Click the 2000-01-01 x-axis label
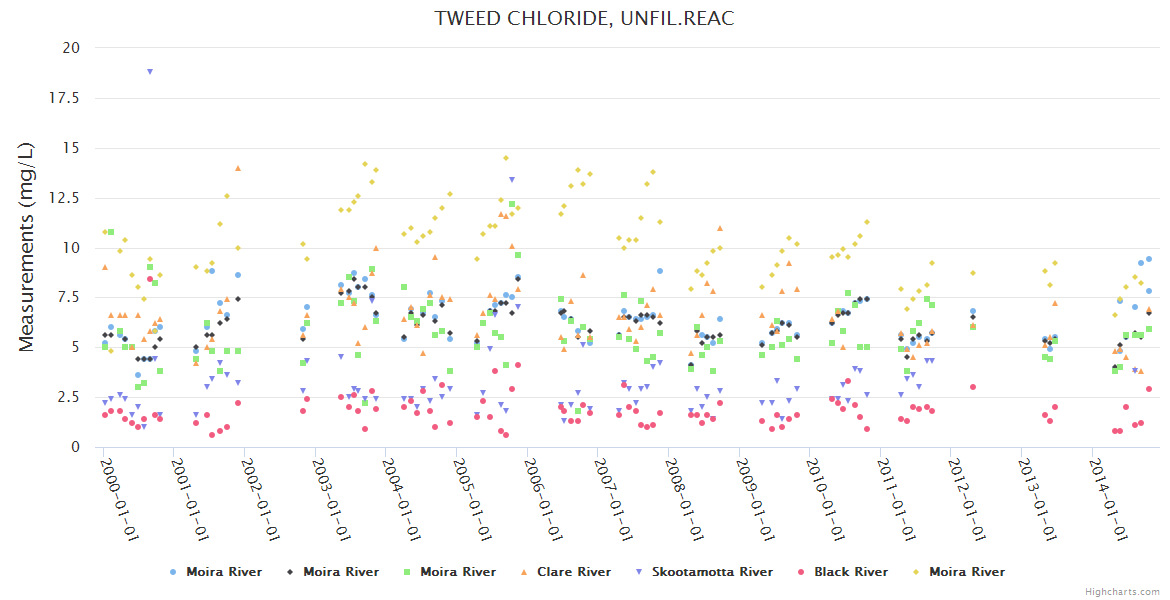1170x600 pixels. point(118,500)
